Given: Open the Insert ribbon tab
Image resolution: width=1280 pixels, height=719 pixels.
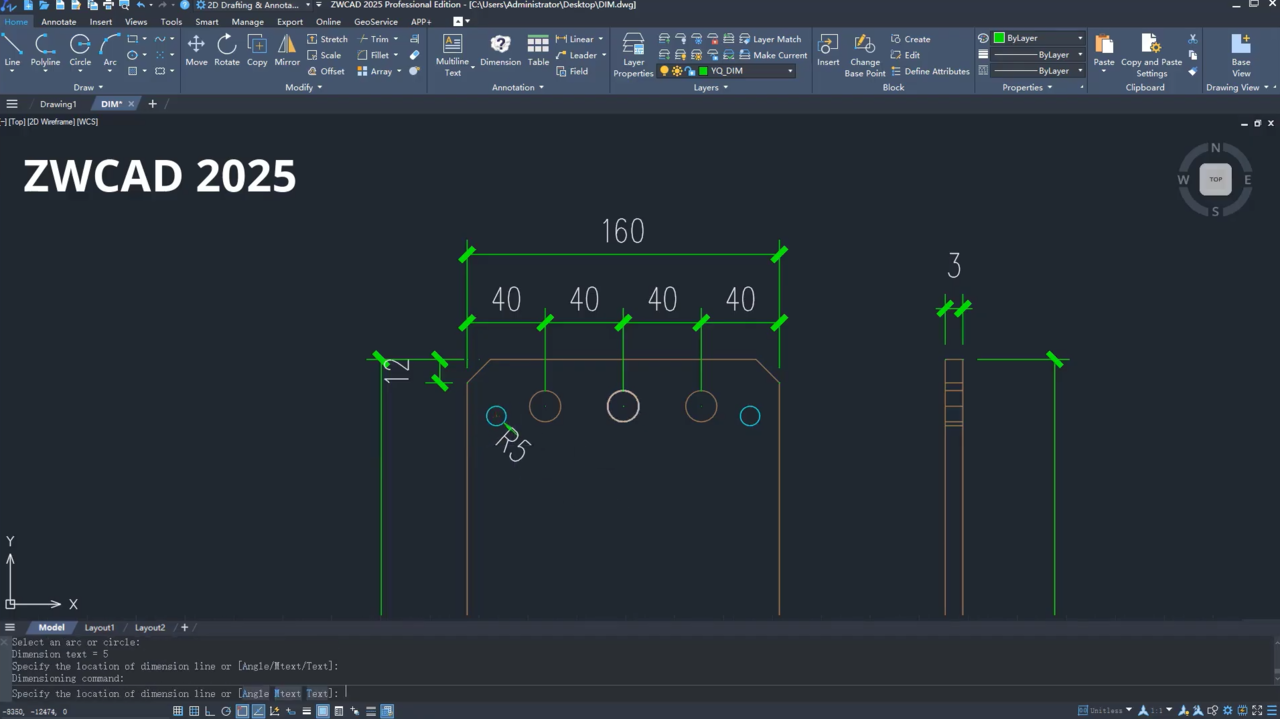Looking at the screenshot, I should point(101,21).
